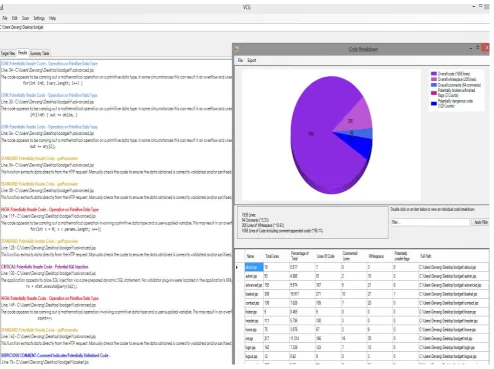This screenshot has height=369, width=494.
Task: Select the header.jsp row name
Action: coord(254,321)
